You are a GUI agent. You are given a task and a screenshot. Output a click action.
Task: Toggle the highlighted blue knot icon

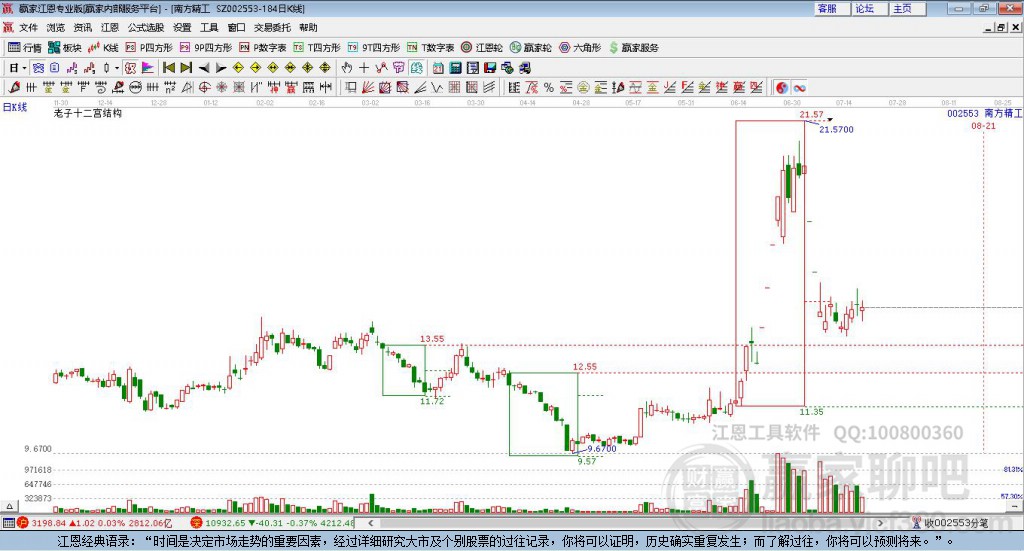pos(38,68)
